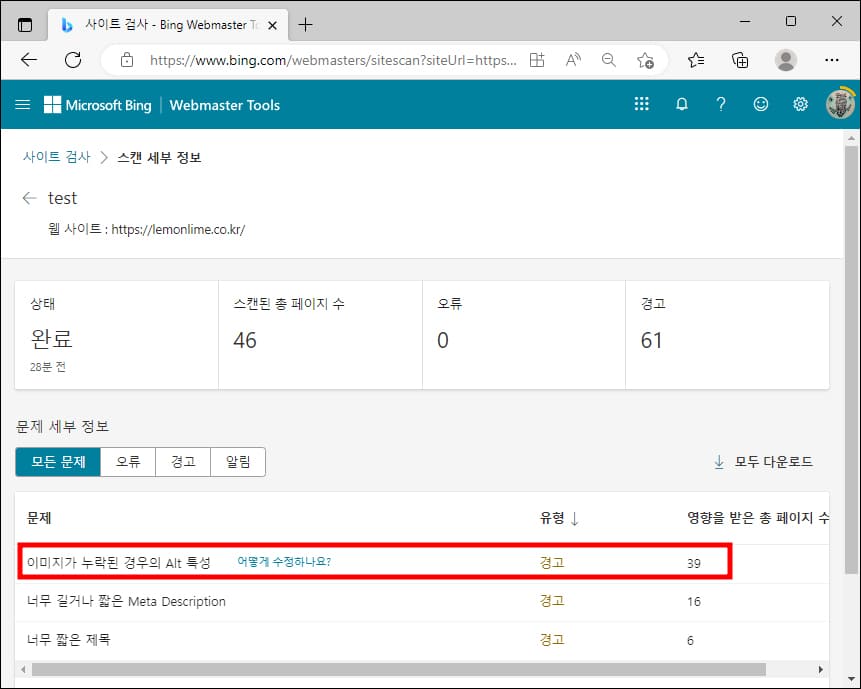The height and width of the screenshot is (689, 861).
Task: Select the 모든 문제 filter tab
Action: [x=57, y=462]
